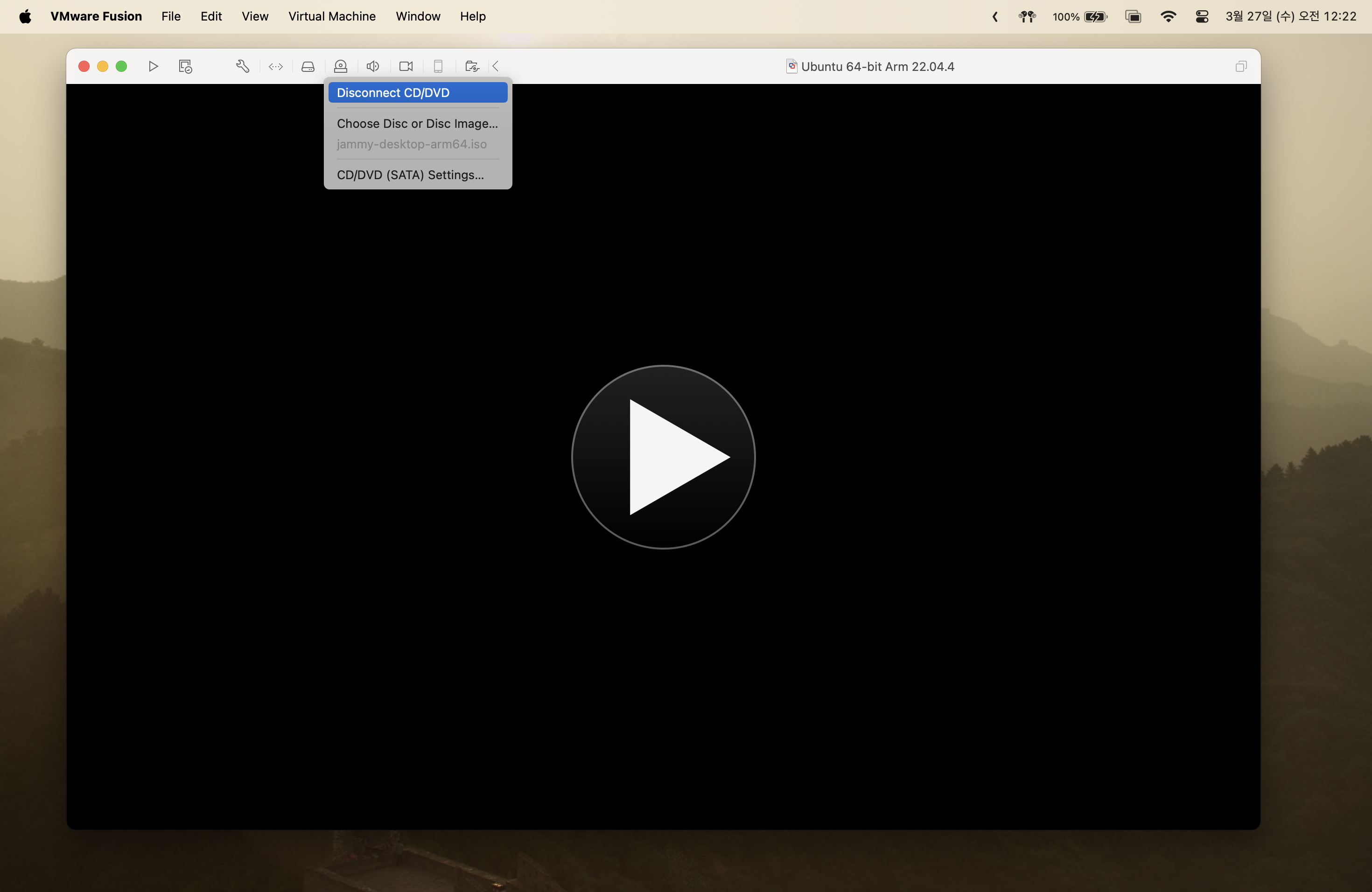Click the screen mirroring menu bar icon
This screenshot has height=892, width=1372.
click(x=1133, y=16)
